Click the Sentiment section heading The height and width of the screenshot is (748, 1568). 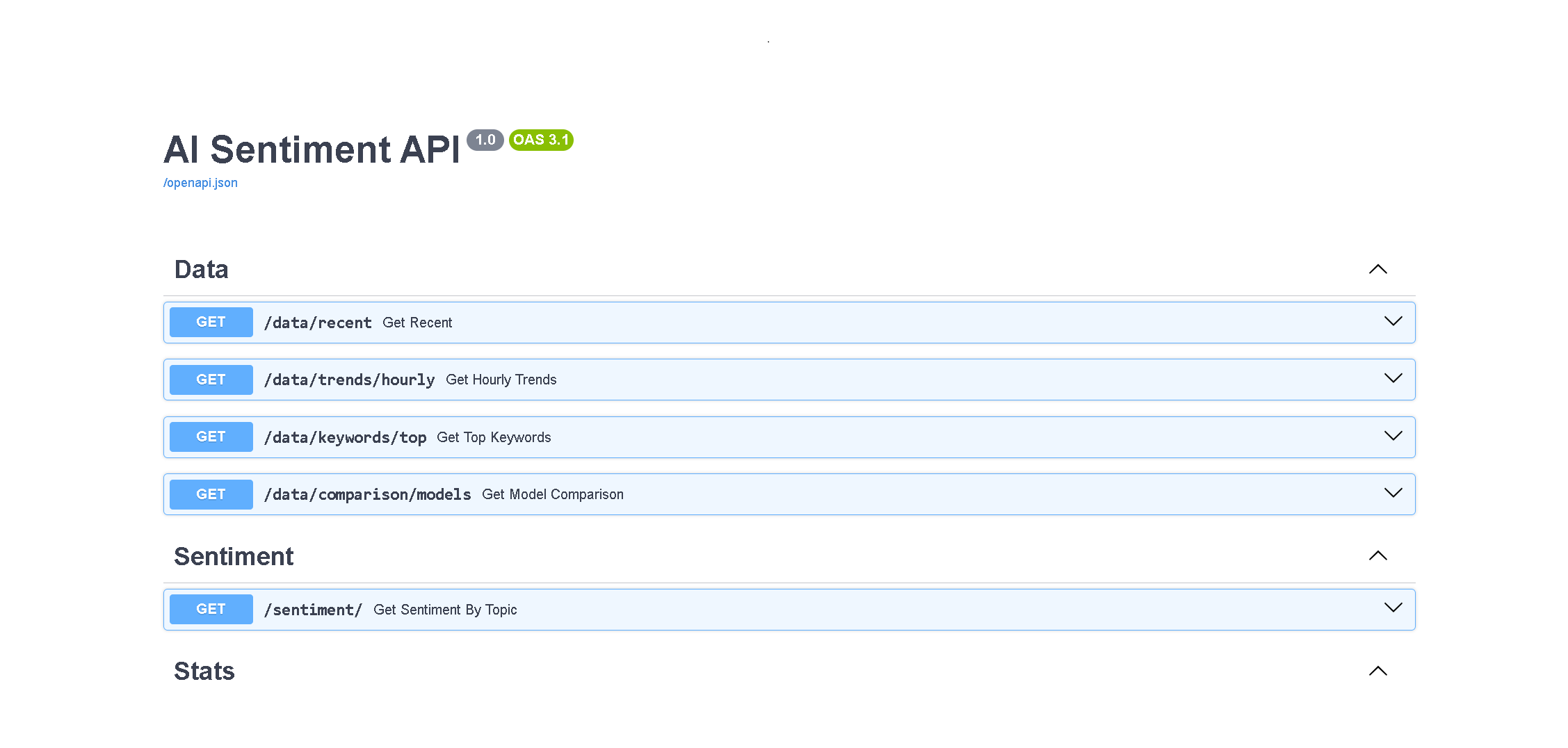coord(234,556)
